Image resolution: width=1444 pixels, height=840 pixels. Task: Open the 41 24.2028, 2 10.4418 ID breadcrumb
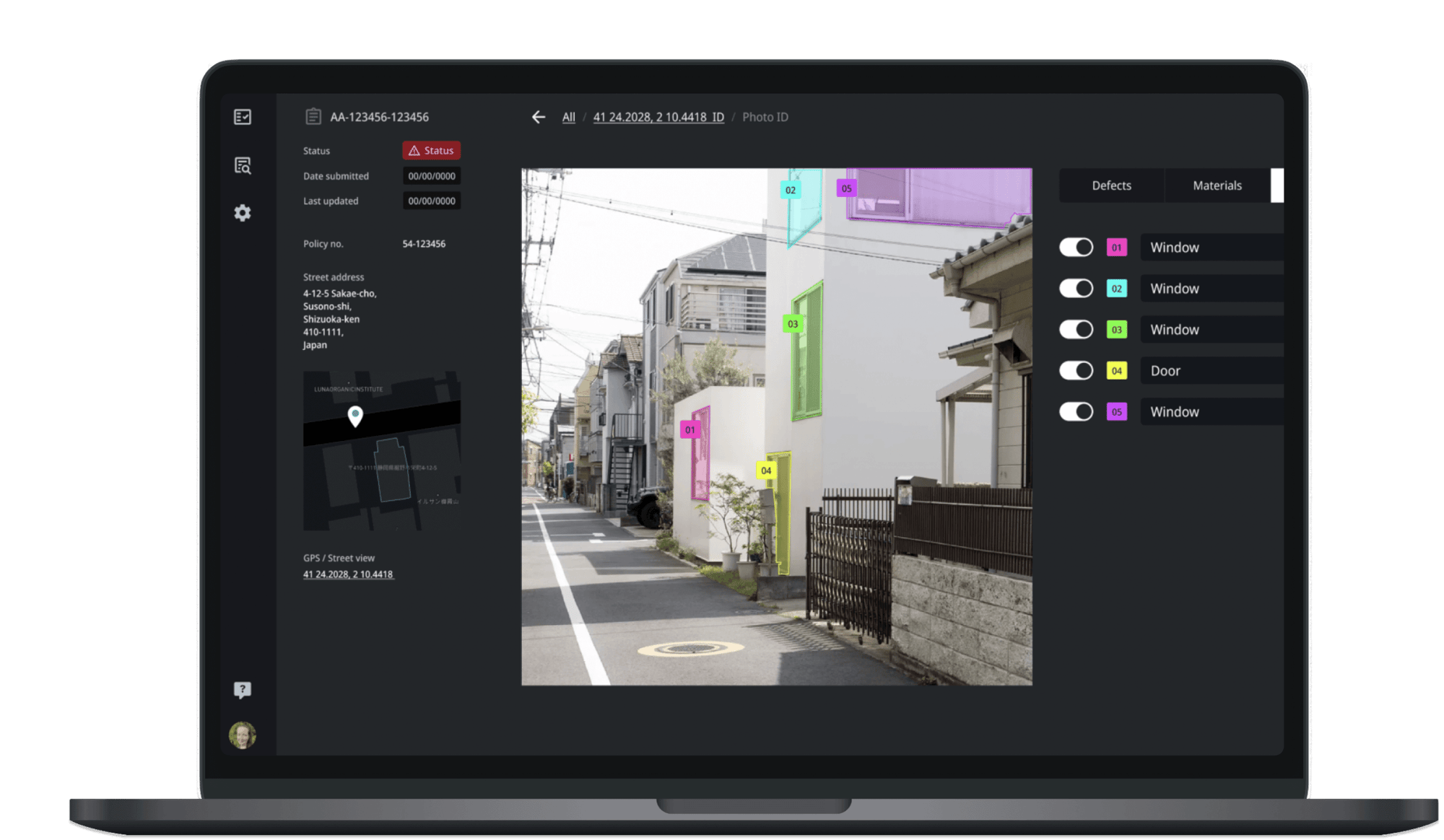pos(658,117)
